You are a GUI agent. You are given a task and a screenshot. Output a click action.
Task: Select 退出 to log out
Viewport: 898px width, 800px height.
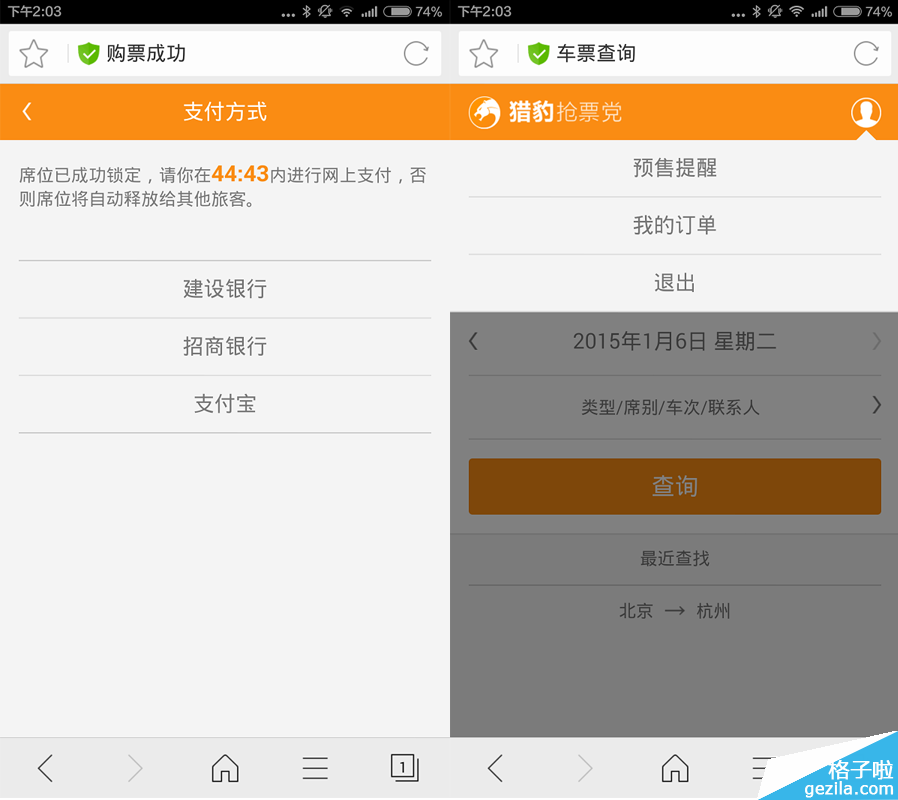click(675, 283)
